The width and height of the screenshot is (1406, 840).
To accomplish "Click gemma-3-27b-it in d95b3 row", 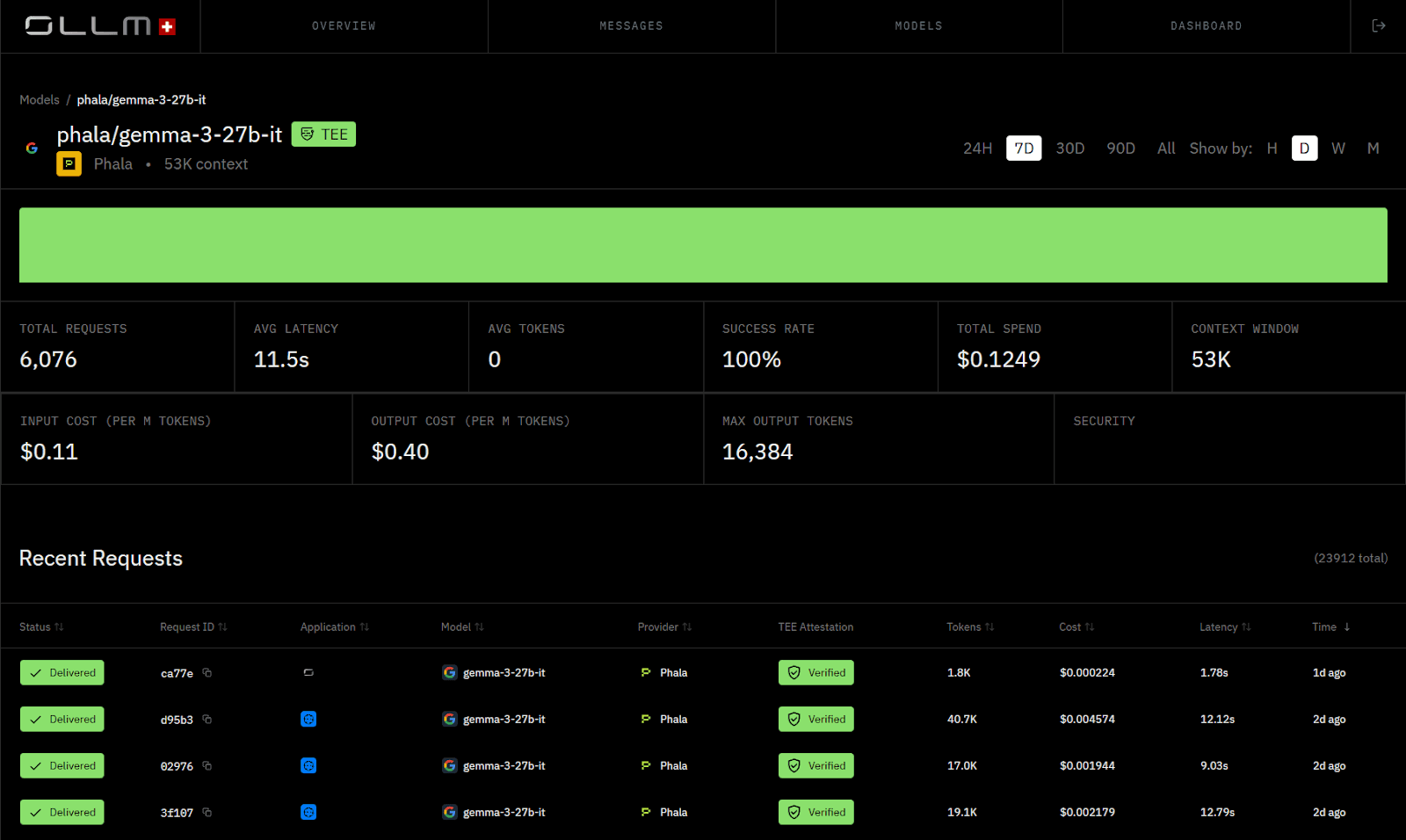I will (x=504, y=720).
